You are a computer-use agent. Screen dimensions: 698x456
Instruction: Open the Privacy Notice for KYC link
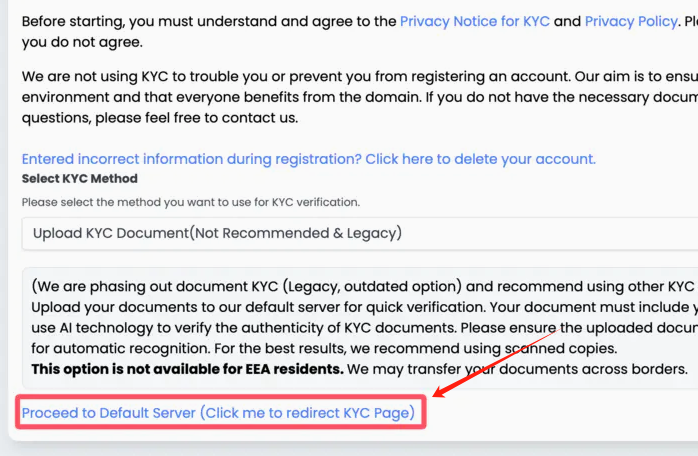point(474,21)
